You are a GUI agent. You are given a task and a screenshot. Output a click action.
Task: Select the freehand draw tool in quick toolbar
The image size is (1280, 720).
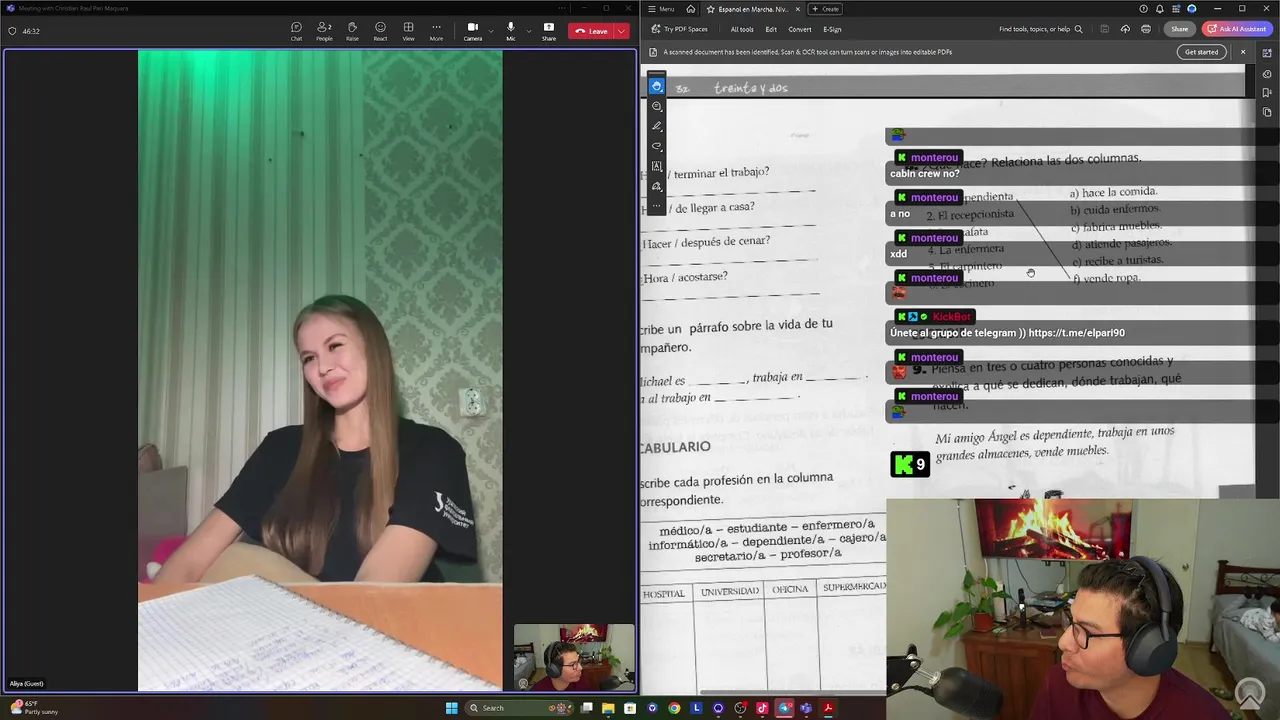(x=657, y=146)
